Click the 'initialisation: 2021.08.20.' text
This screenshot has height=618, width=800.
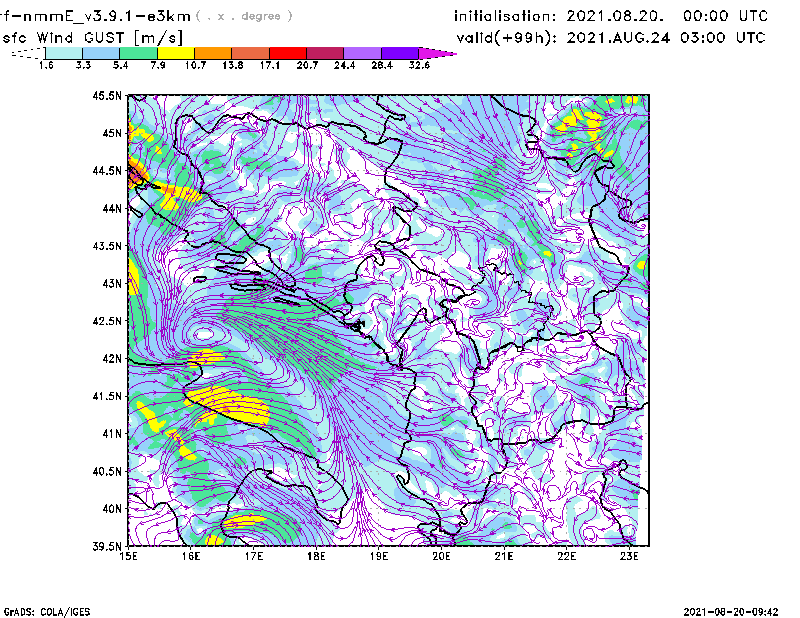(559, 16)
